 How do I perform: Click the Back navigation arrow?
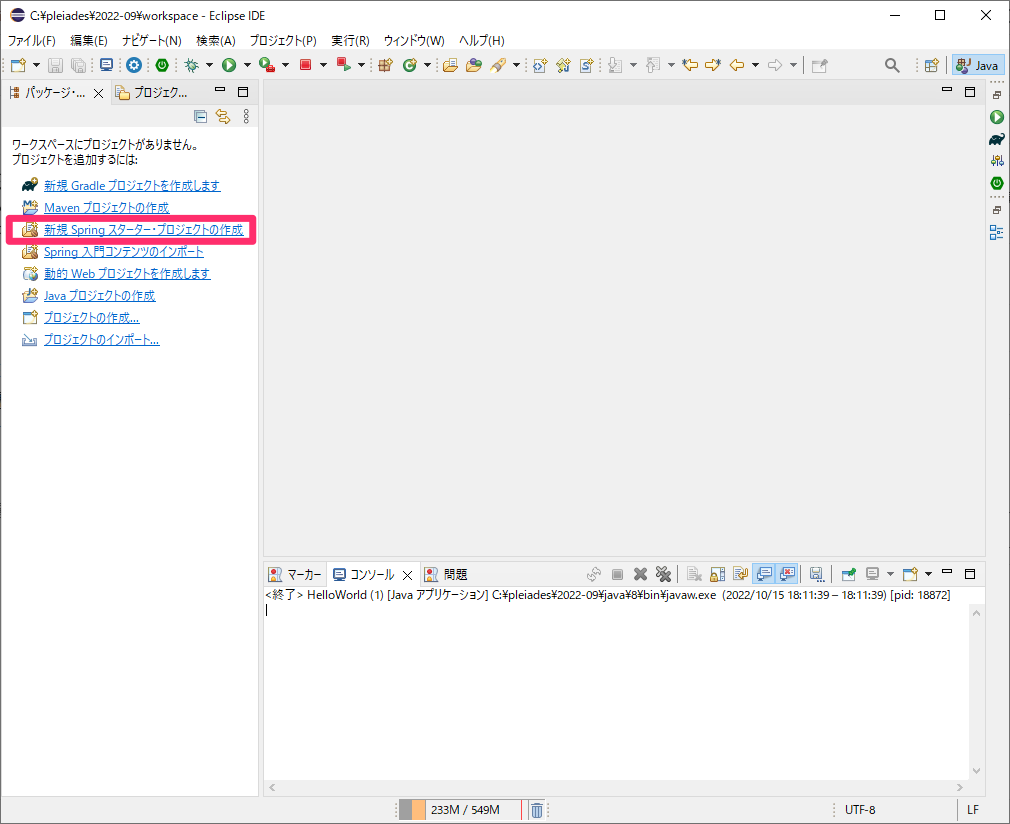tap(737, 65)
